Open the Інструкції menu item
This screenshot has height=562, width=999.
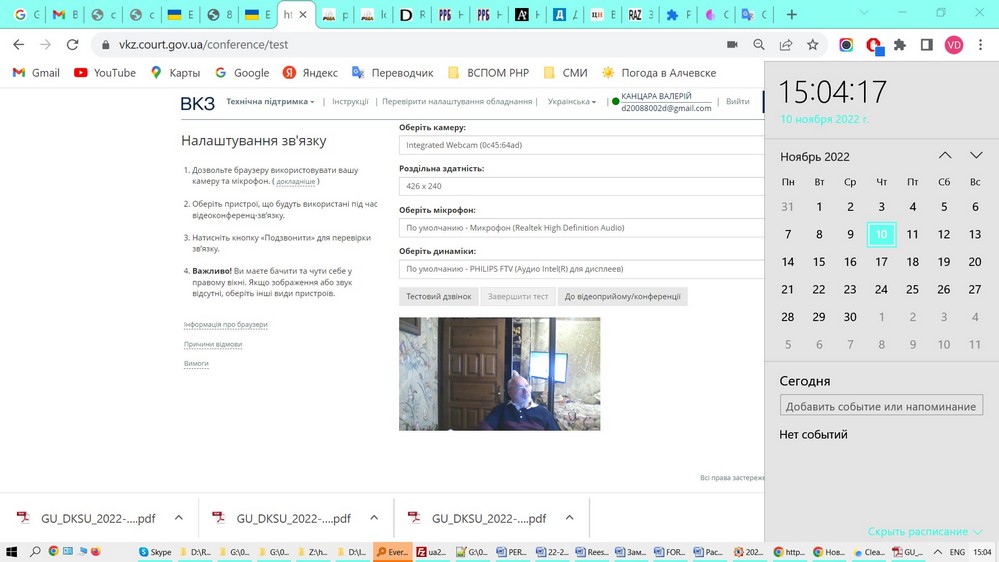(x=350, y=101)
